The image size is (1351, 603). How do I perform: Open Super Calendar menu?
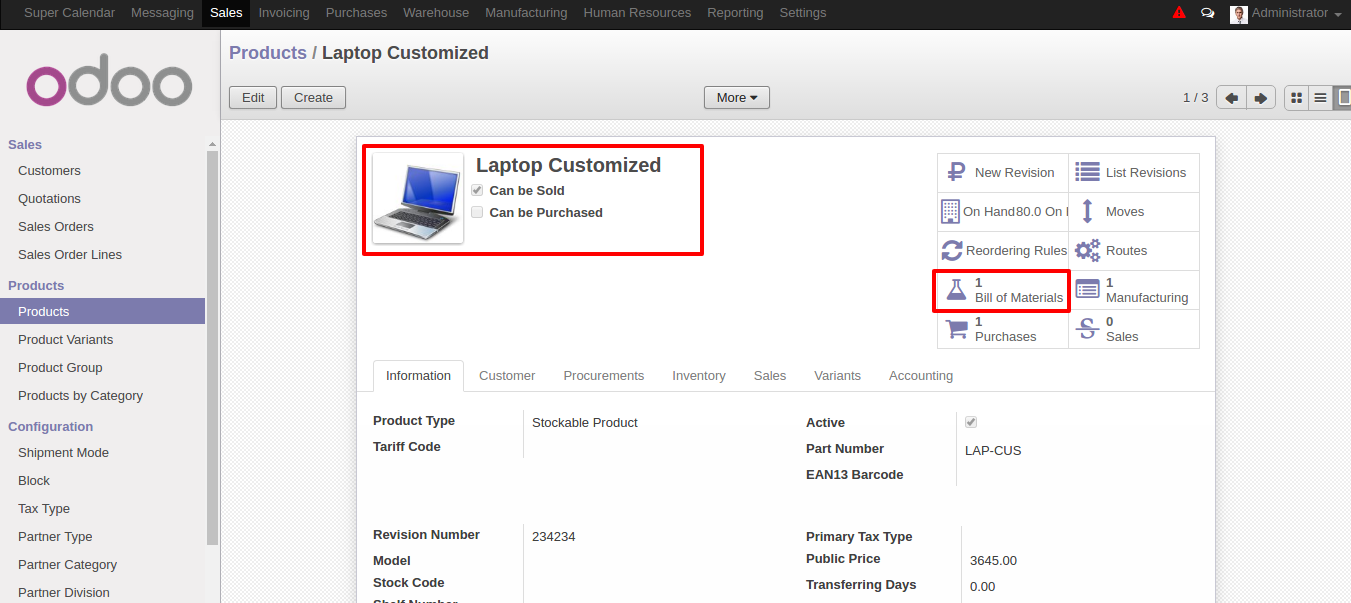point(69,13)
